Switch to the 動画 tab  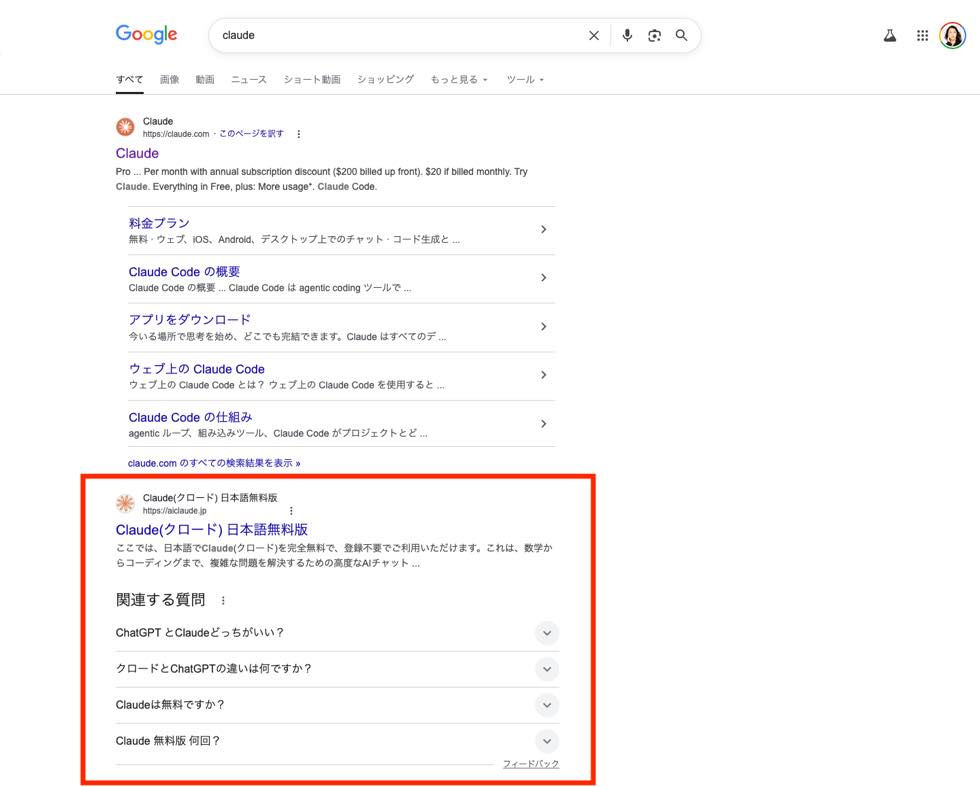pyautogui.click(x=205, y=79)
